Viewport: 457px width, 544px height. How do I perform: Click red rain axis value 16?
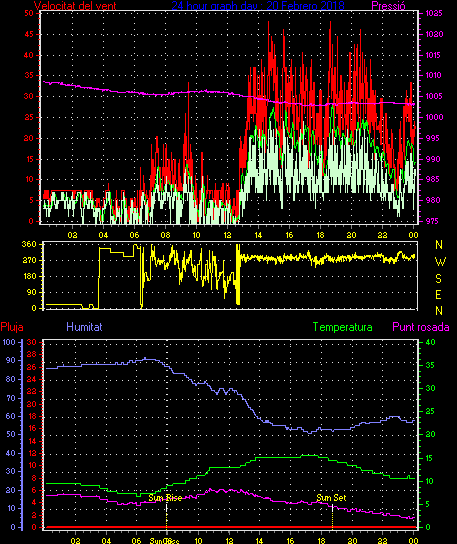pyautogui.click(x=32, y=428)
